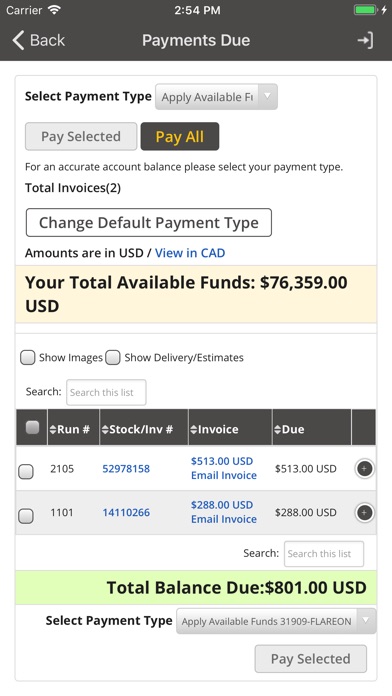
Task: Focus the top Search this list field
Action: [x=106, y=392]
